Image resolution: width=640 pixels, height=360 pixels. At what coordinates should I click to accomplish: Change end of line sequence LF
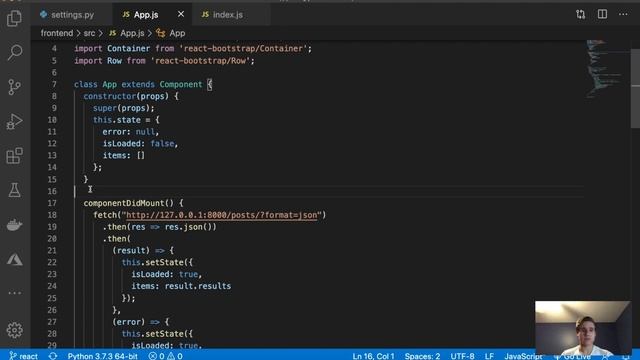point(489,356)
